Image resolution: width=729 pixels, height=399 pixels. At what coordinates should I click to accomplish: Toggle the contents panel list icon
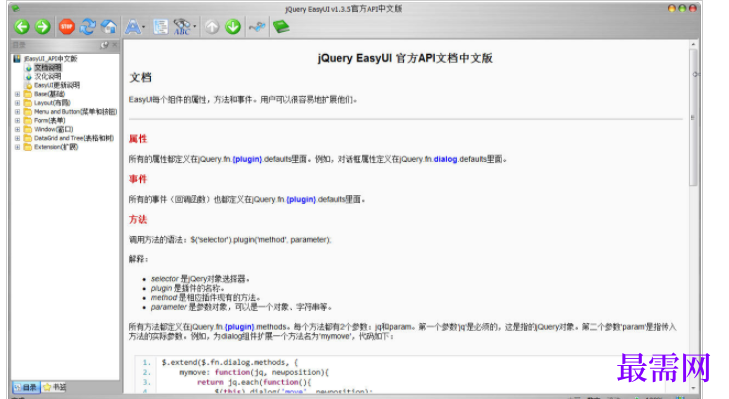tap(161, 27)
